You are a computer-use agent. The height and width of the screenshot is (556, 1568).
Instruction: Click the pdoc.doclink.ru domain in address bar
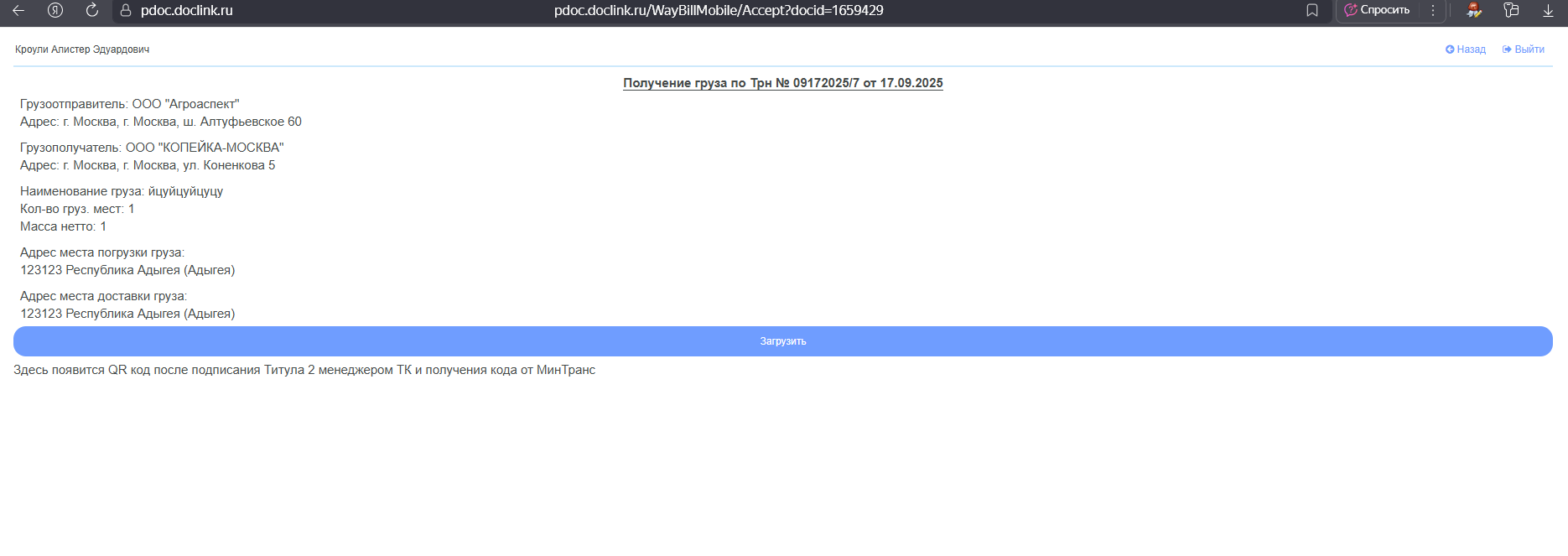point(187,10)
